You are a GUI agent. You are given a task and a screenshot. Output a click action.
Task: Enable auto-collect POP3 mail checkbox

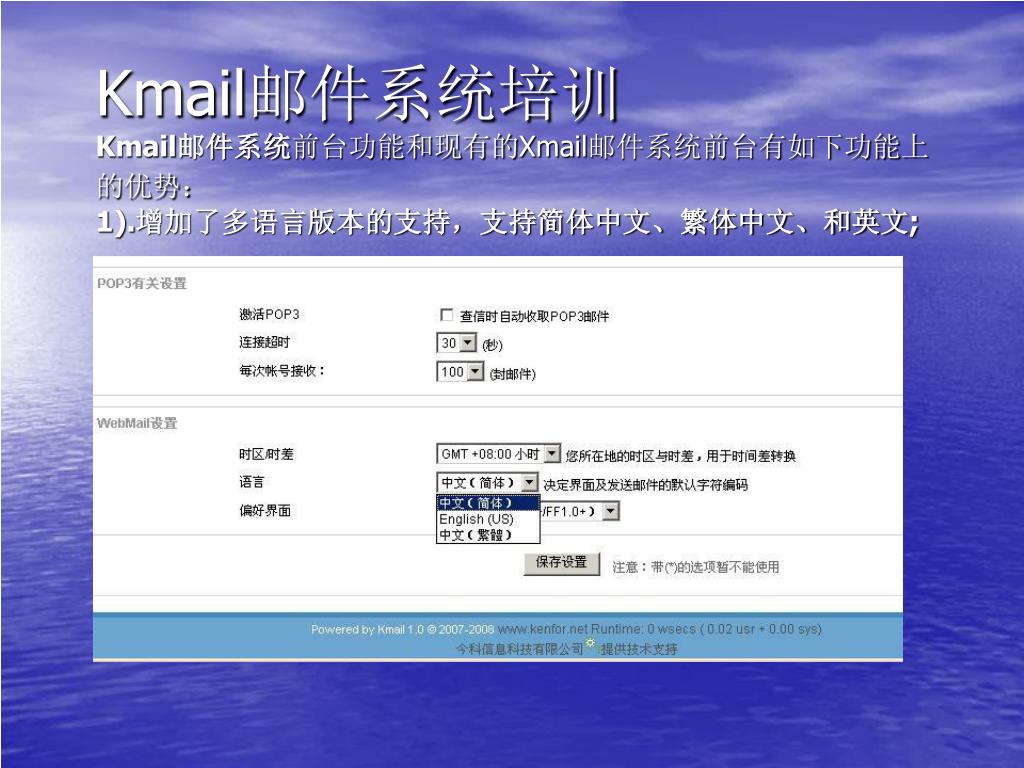447,315
